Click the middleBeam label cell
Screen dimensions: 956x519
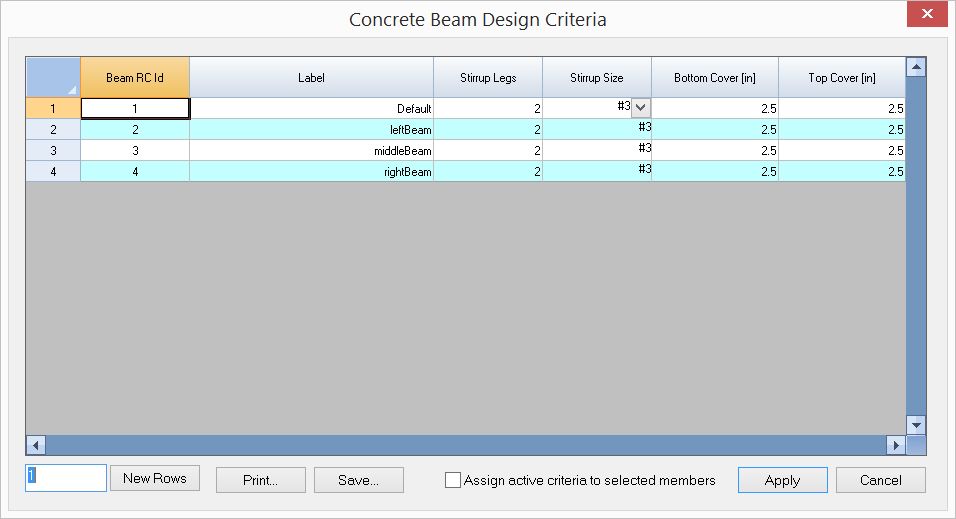(x=312, y=151)
